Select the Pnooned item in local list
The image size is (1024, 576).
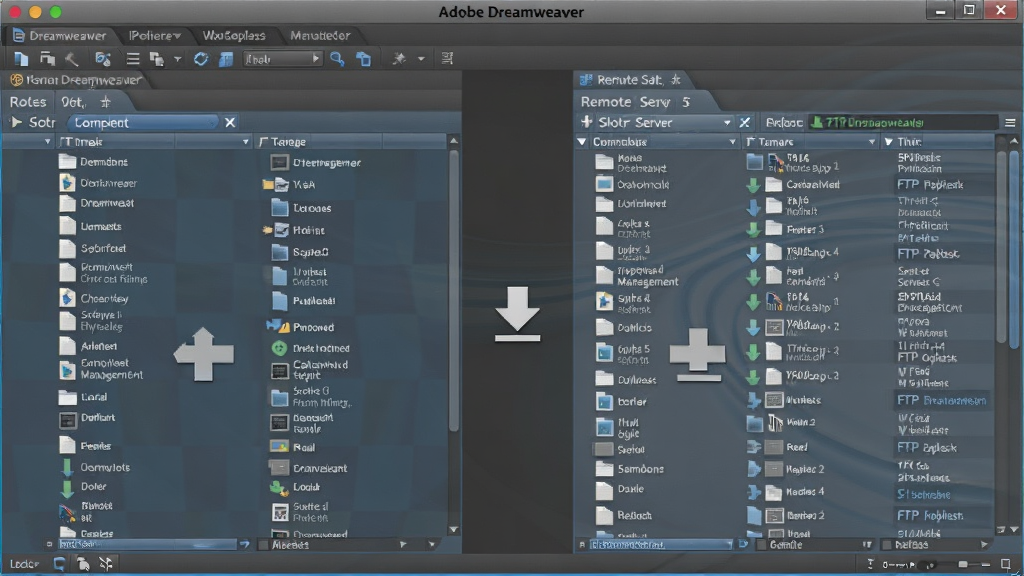(301, 327)
